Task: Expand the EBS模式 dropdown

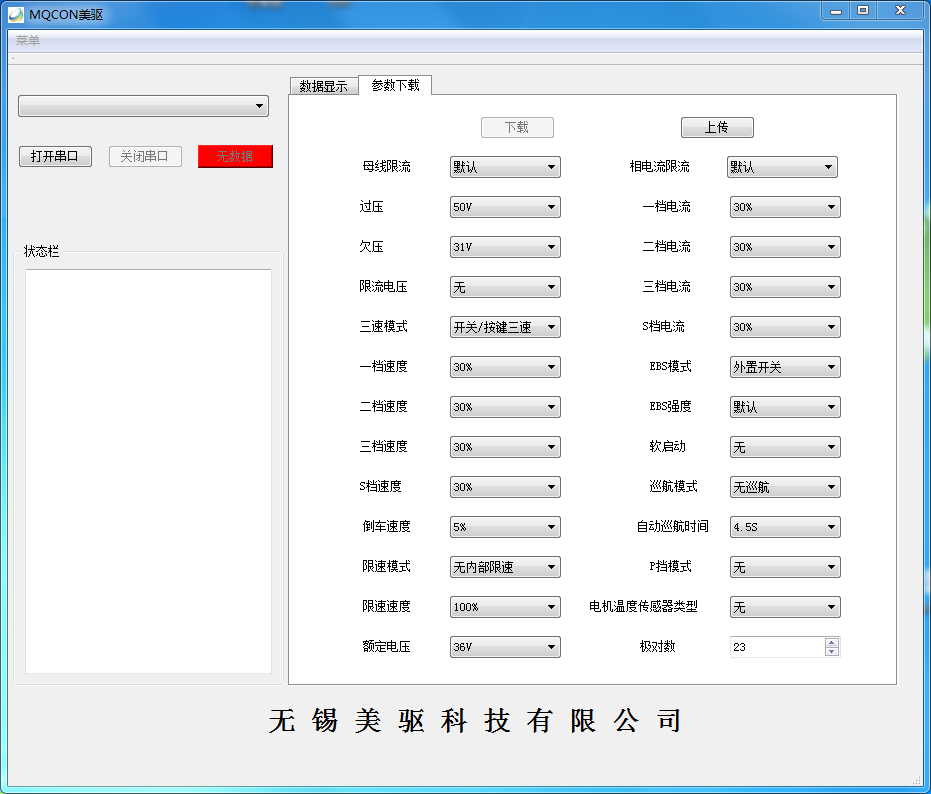Action: tap(784, 367)
